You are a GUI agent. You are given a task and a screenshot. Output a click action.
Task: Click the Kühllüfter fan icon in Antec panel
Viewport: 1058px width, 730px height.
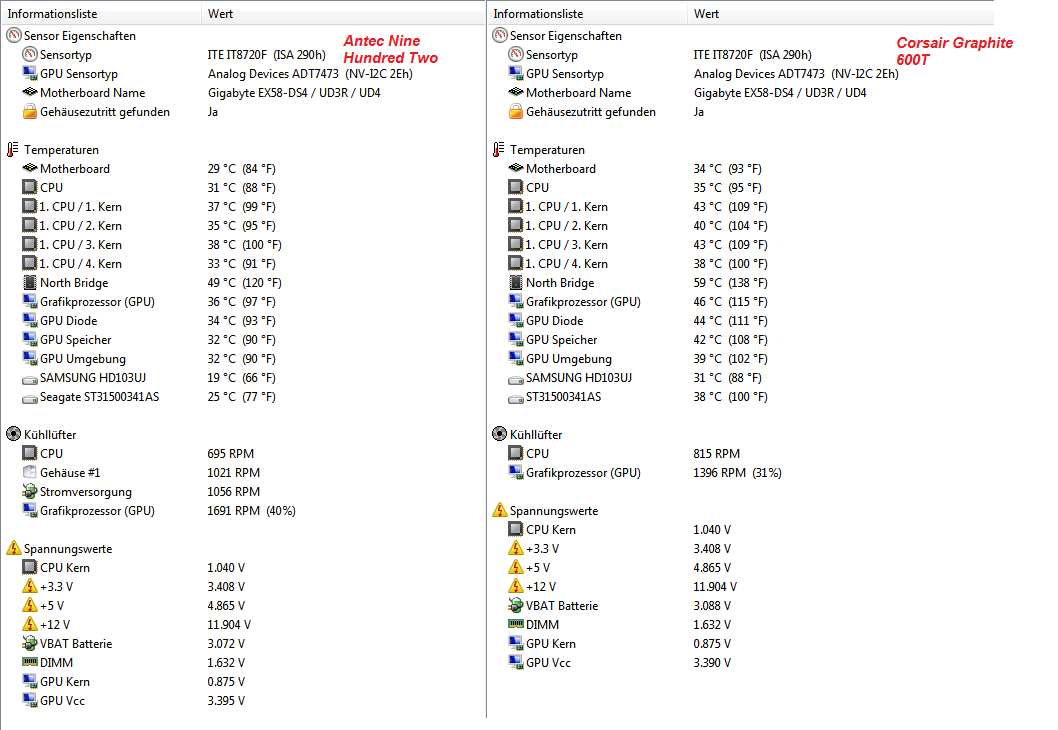[13, 434]
